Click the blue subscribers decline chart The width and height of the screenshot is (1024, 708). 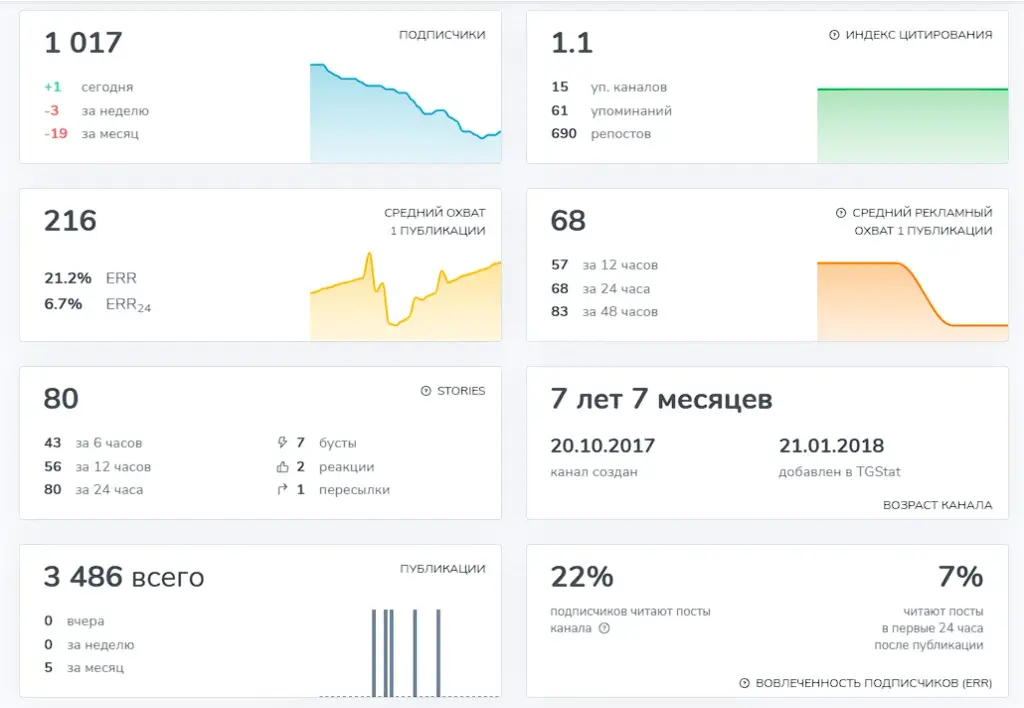[x=406, y=112]
